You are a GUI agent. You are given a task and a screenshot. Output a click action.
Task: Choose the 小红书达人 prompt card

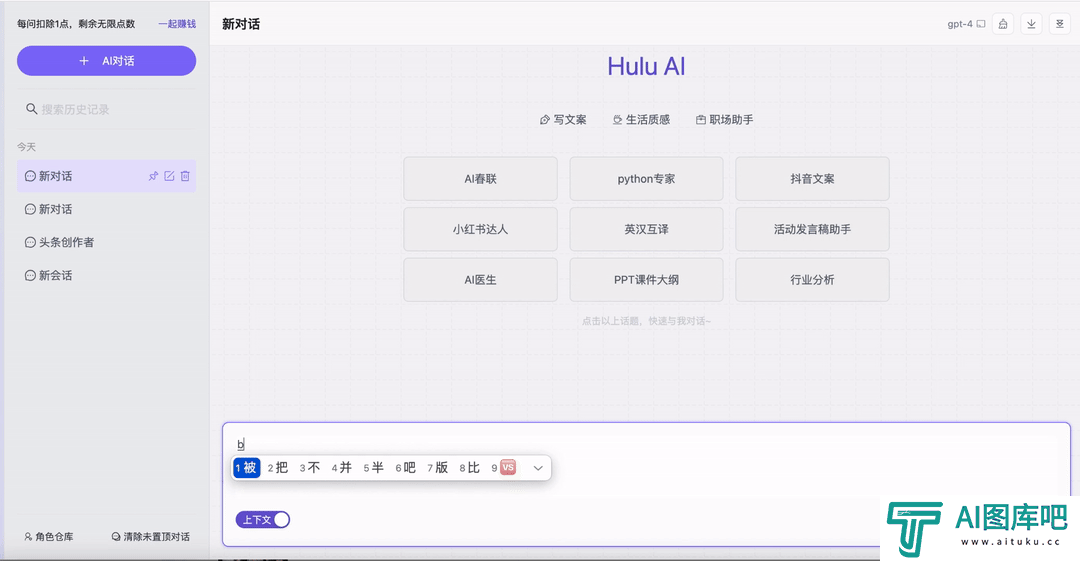(x=480, y=229)
